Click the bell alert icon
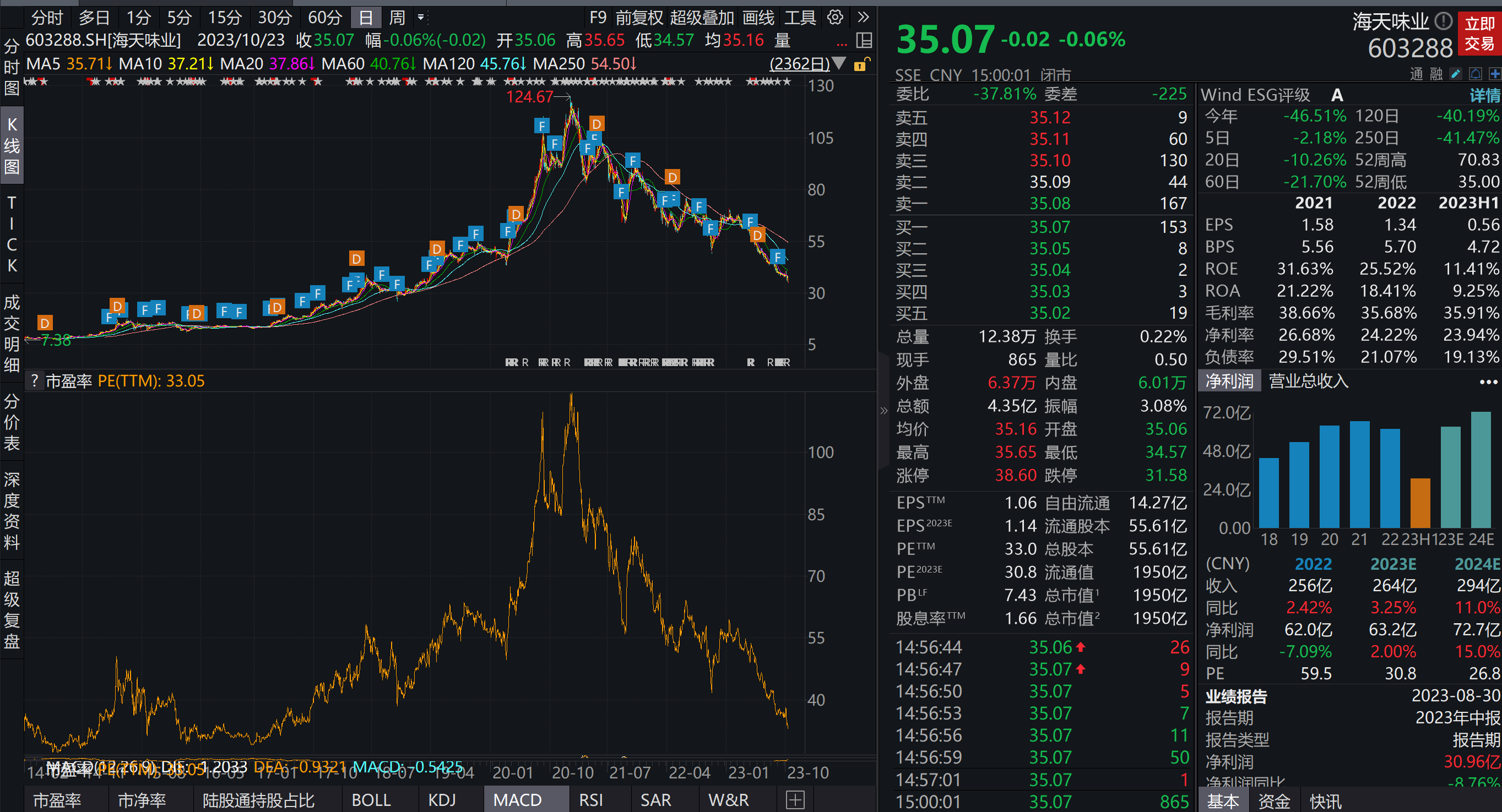1502x812 pixels. [1476, 73]
